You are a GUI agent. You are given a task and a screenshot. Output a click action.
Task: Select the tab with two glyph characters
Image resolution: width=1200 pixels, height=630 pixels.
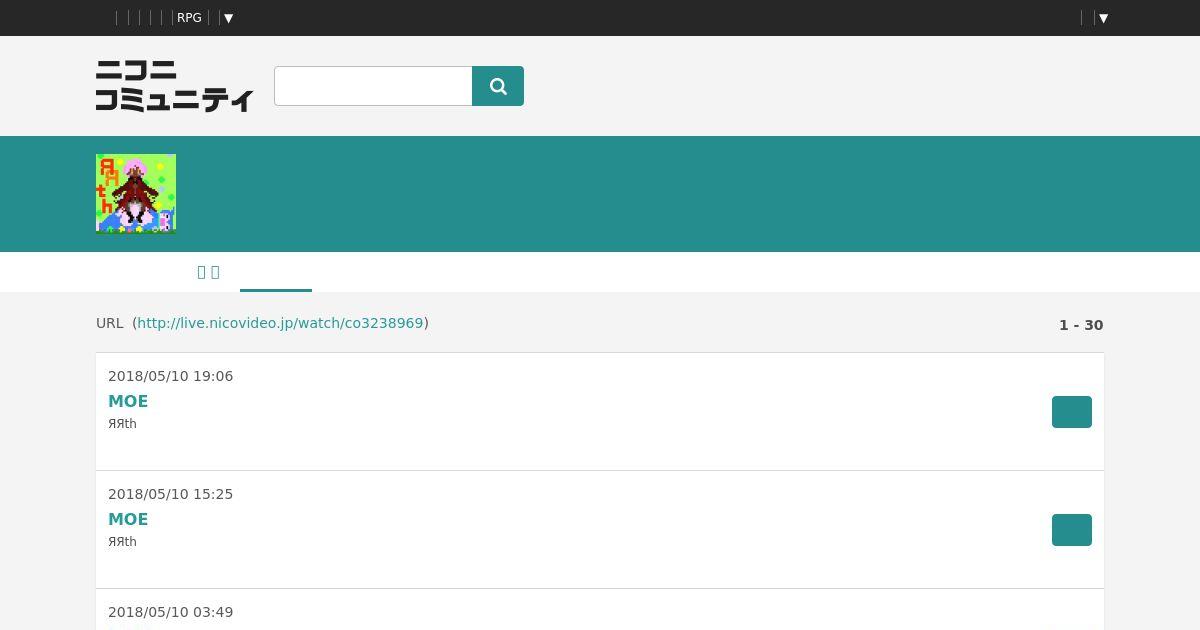208,272
